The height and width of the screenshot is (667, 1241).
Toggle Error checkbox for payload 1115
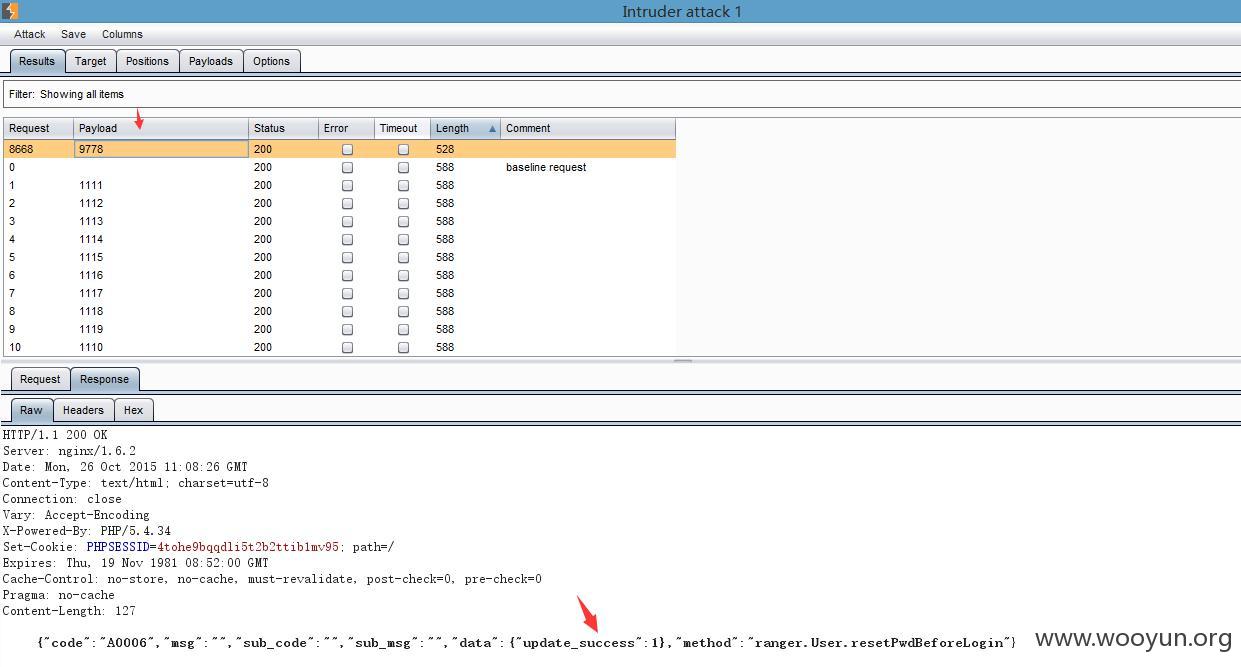coord(347,257)
